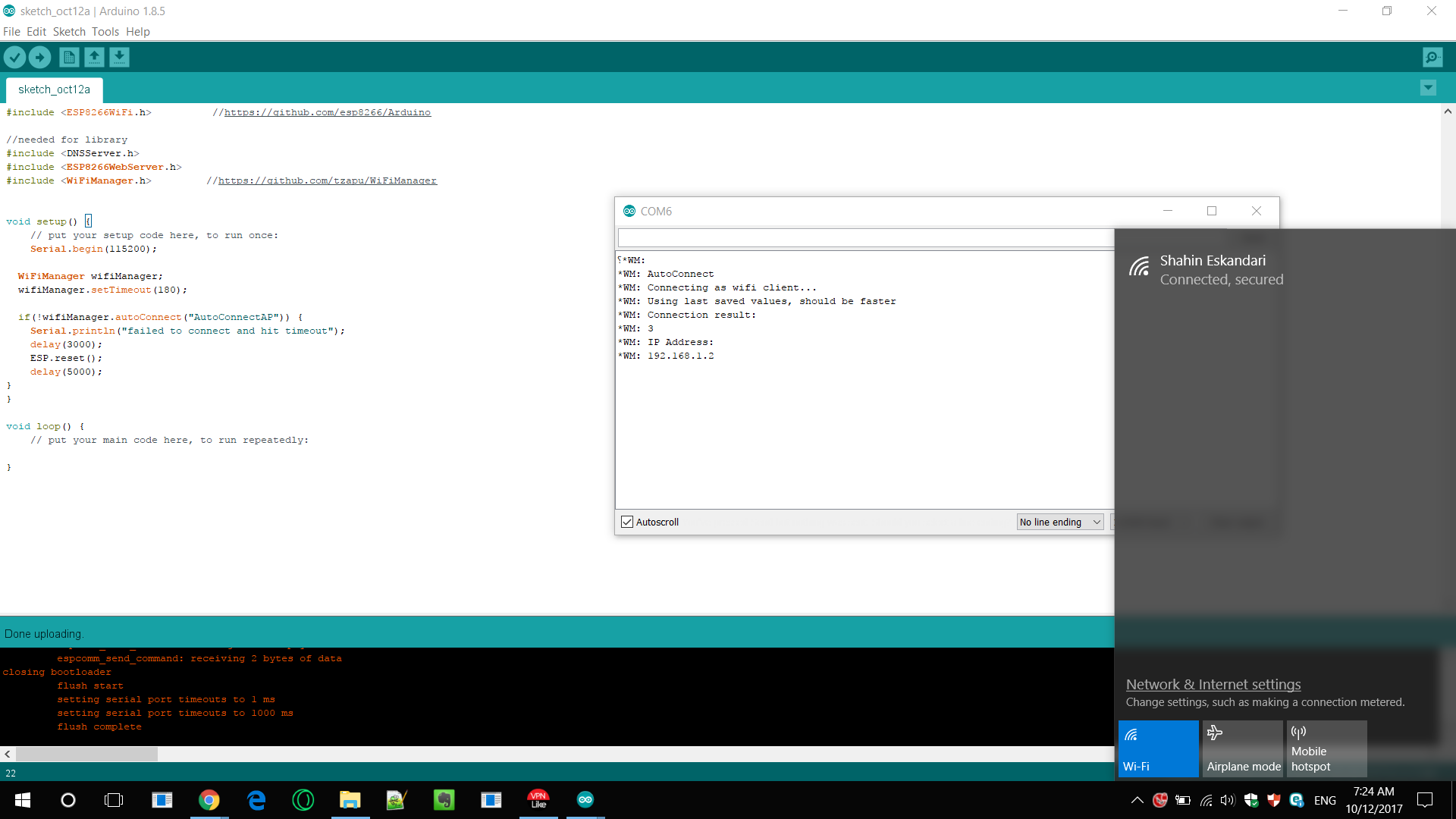Open Chrome from the taskbar
1456x819 pixels.
pyautogui.click(x=209, y=799)
